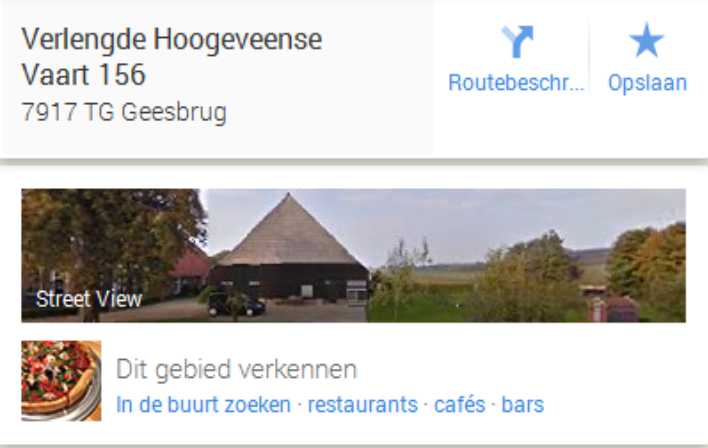Select the Opslaan text label
Image resolution: width=708 pixels, height=448 pixels.
pyautogui.click(x=647, y=83)
